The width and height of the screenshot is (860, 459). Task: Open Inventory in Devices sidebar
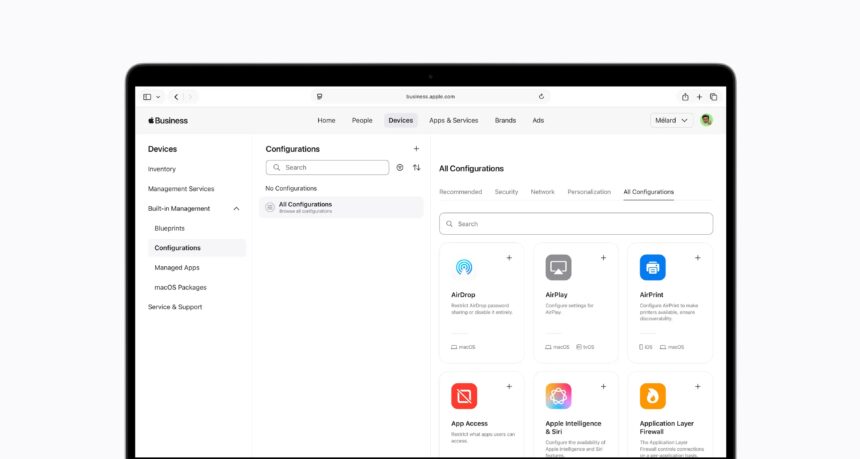tap(162, 169)
